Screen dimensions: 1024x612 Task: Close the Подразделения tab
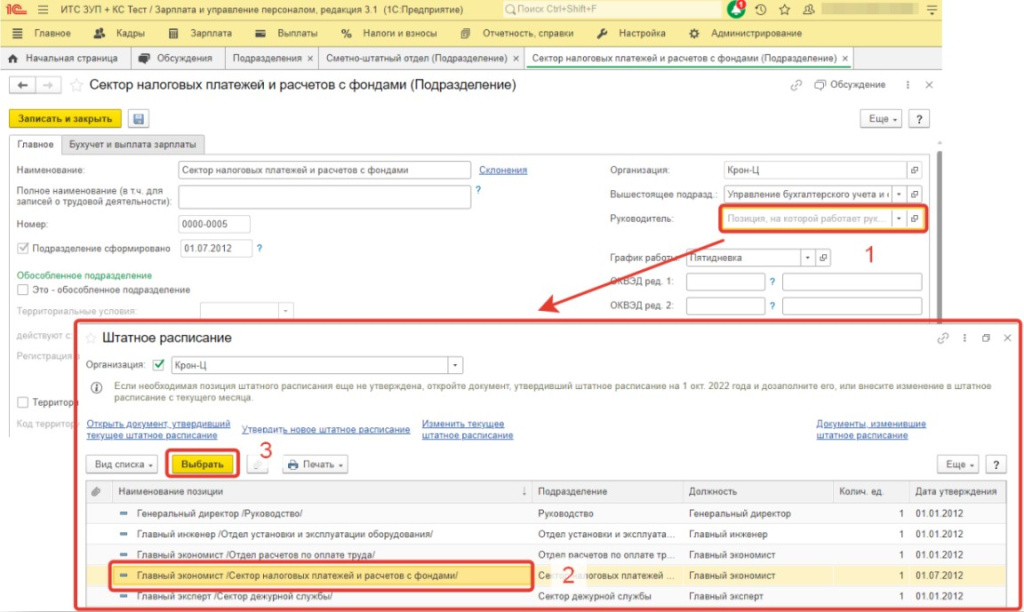click(310, 58)
